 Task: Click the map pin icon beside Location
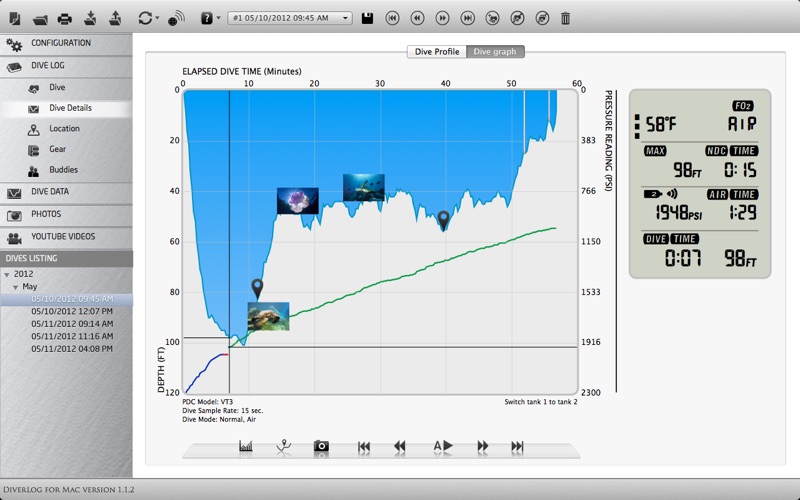point(34,130)
